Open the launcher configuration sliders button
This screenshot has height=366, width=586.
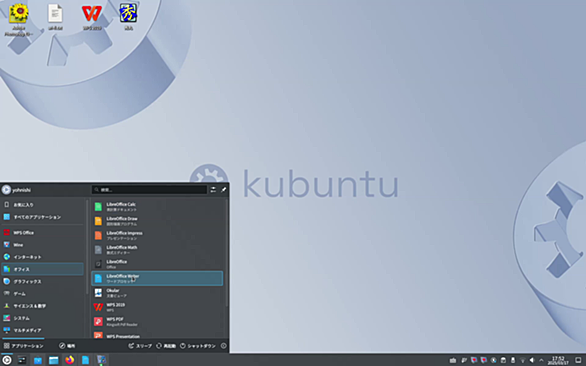pyautogui.click(x=213, y=190)
